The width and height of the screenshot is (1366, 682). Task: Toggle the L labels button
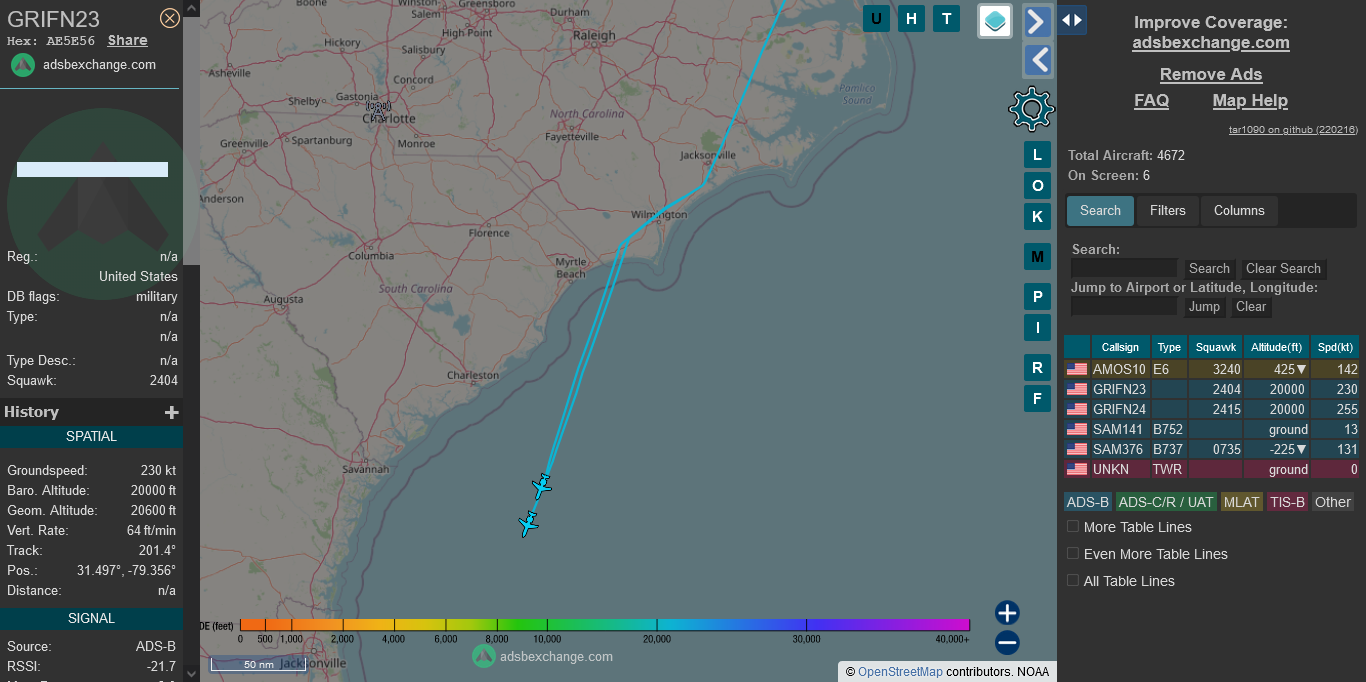[x=1037, y=155]
